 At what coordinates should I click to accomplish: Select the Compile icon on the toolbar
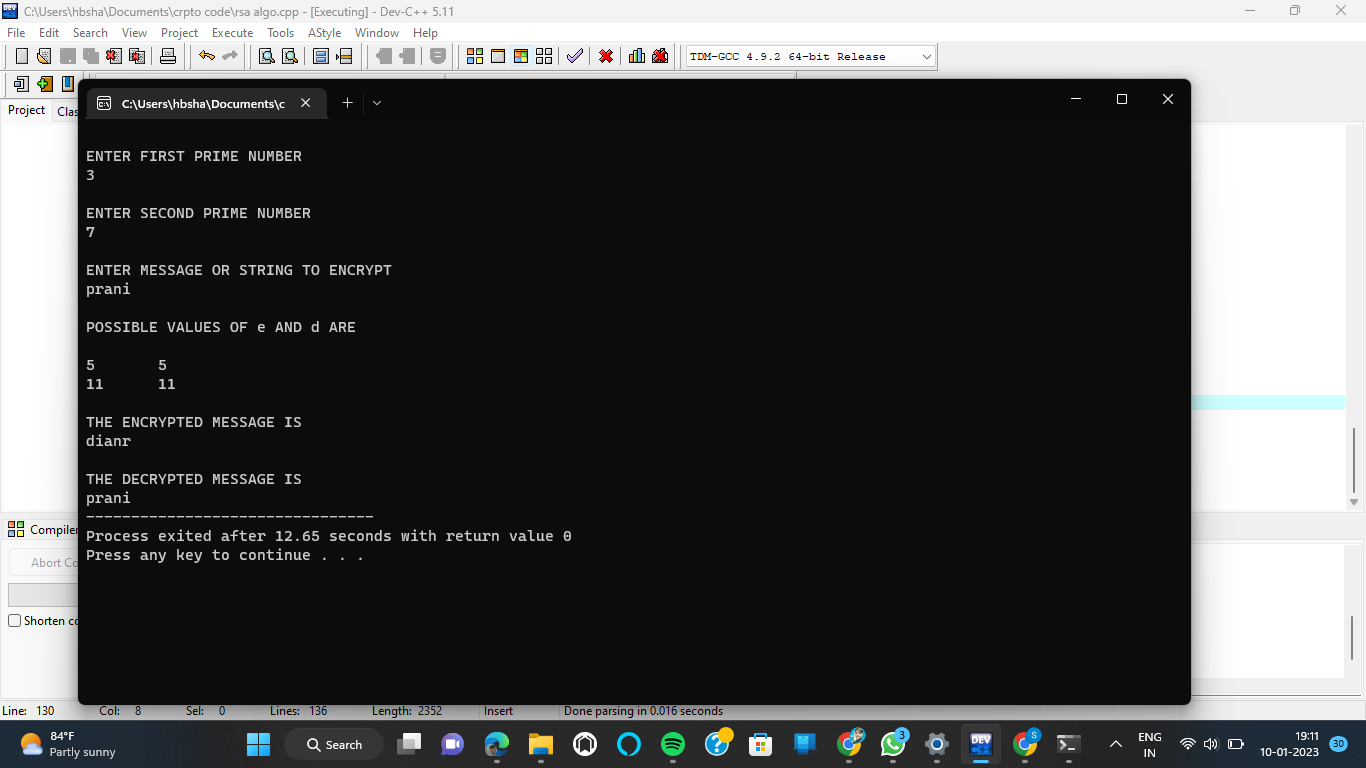coord(476,56)
